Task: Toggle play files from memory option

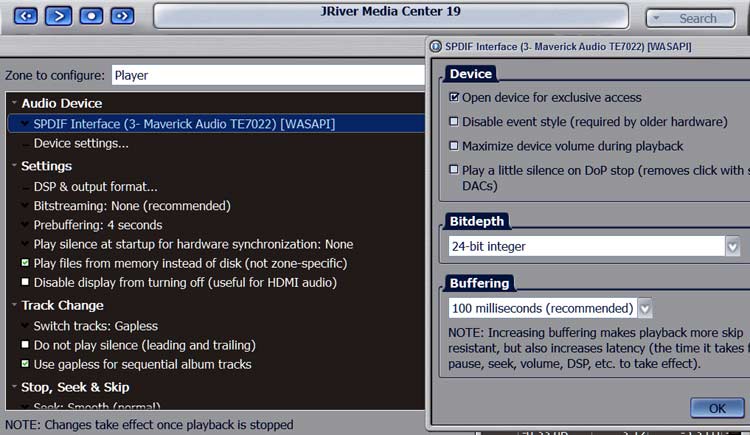Action: (26, 264)
